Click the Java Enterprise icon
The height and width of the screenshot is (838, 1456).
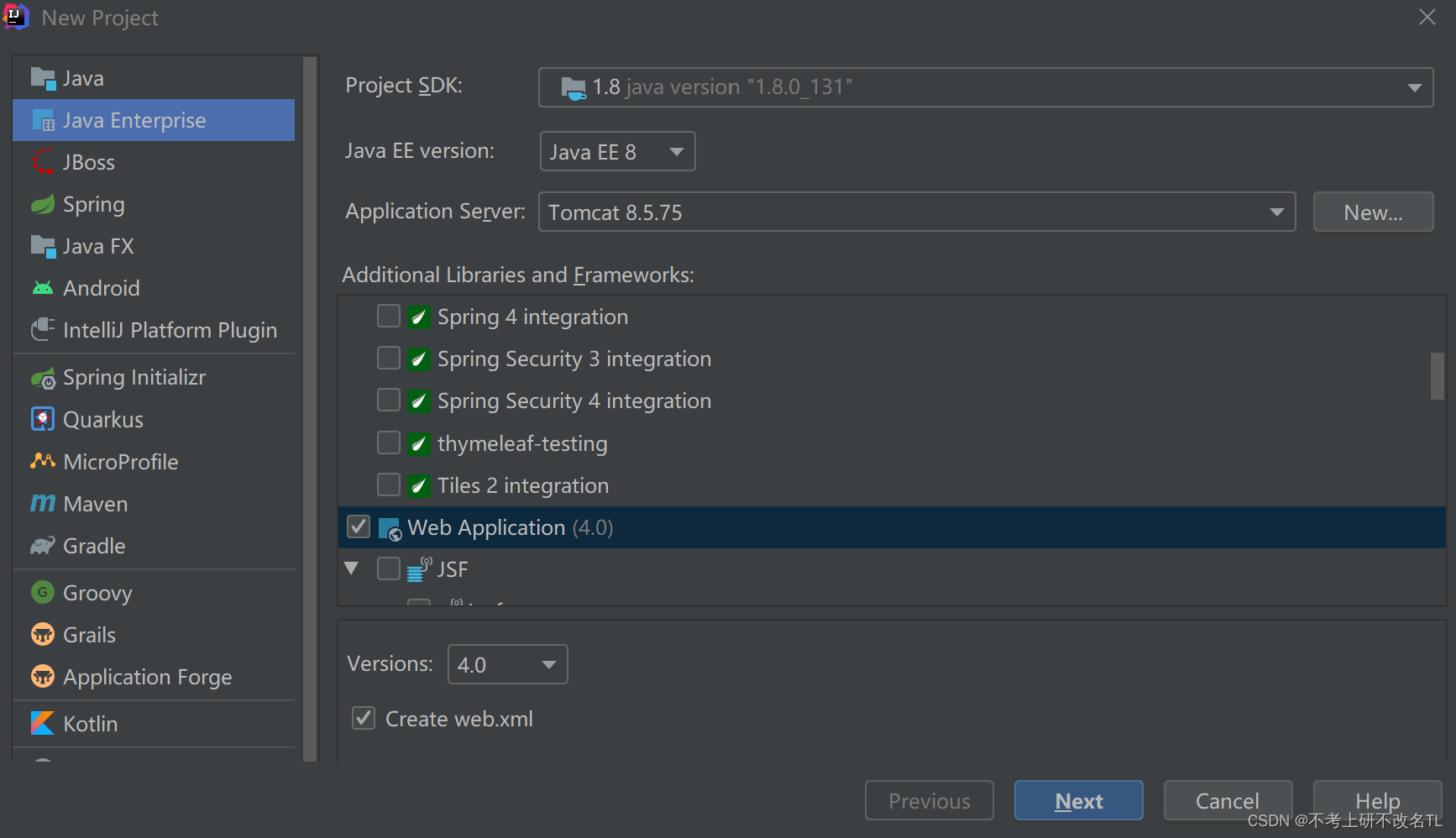(43, 120)
